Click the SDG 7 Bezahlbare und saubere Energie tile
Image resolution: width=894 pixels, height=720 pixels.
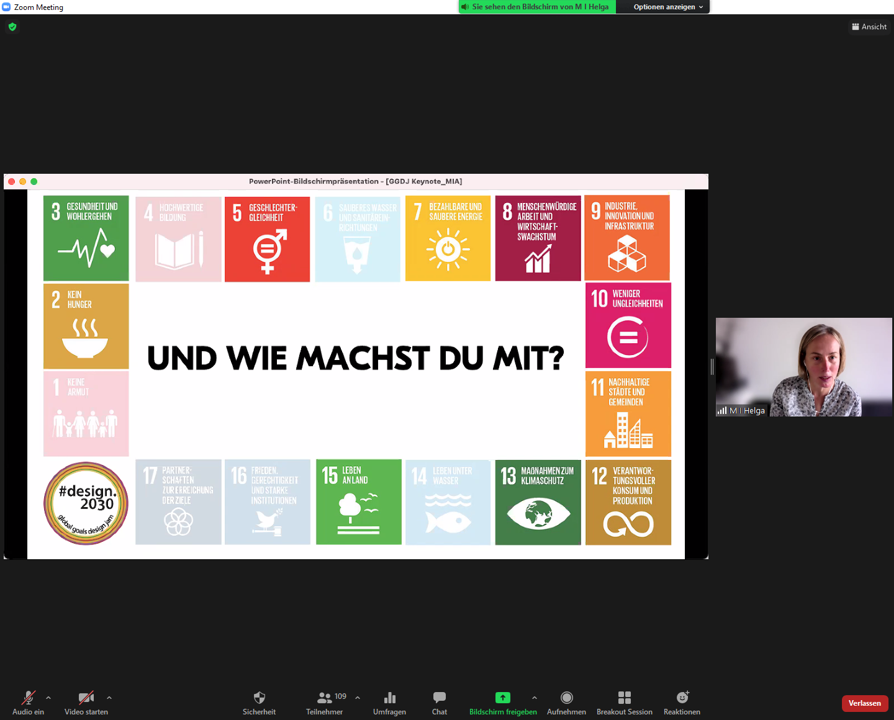(x=448, y=238)
